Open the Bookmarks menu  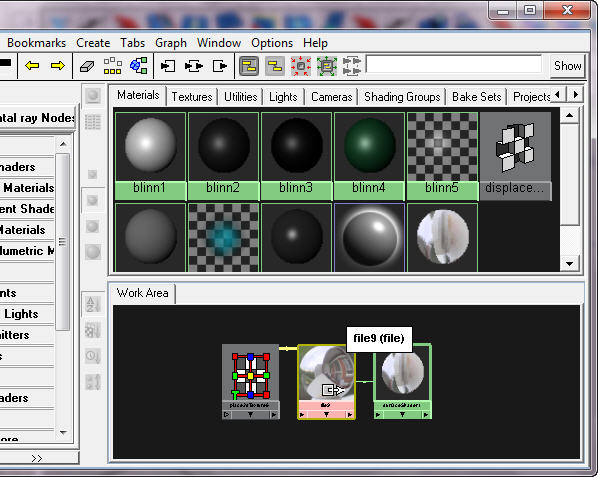tap(36, 43)
